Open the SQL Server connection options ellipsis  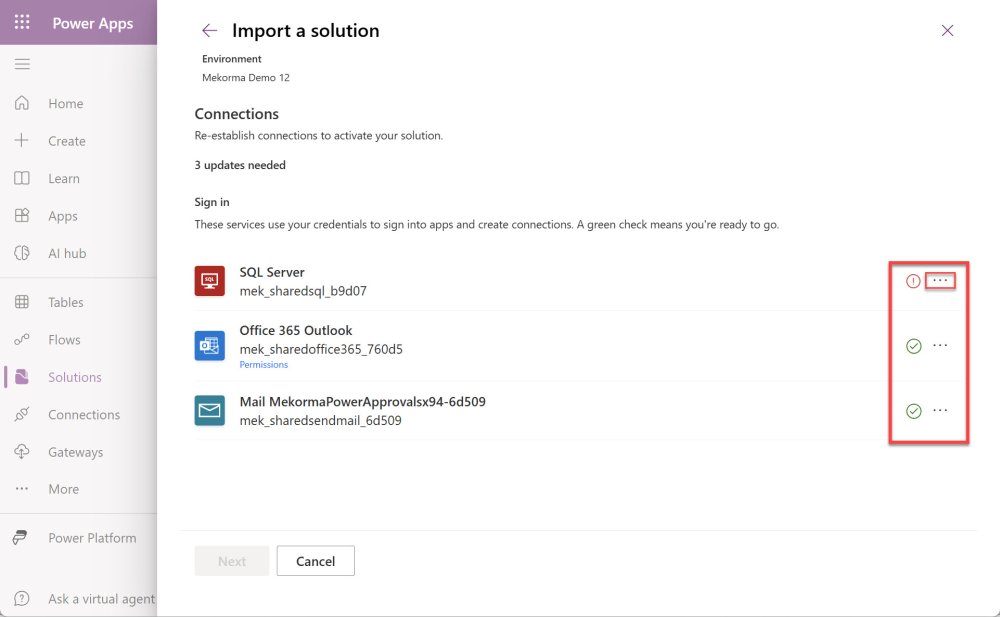(x=940, y=281)
